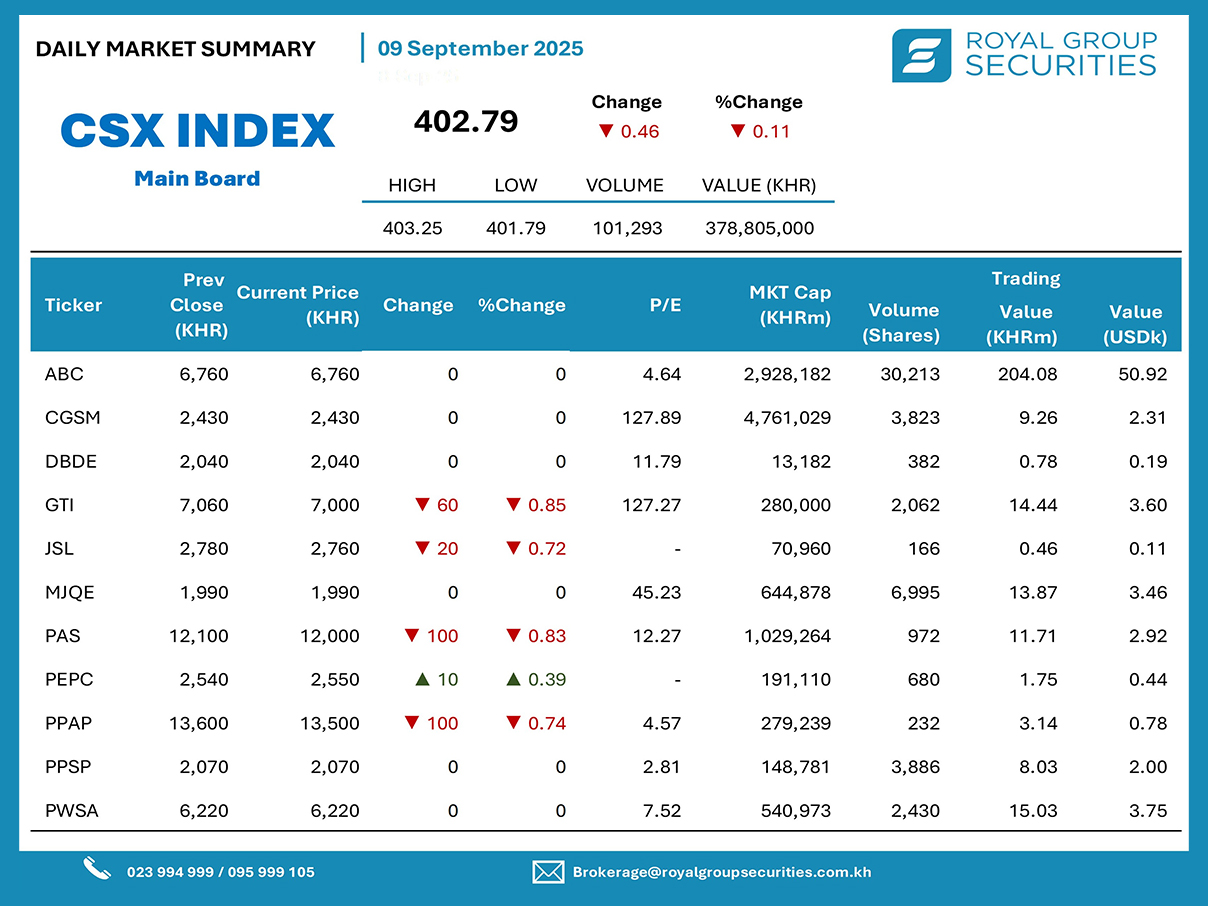Open the Brokerage@royalgroupsecurities.com.kh email link
The image size is (1208, 906).
pos(721,872)
